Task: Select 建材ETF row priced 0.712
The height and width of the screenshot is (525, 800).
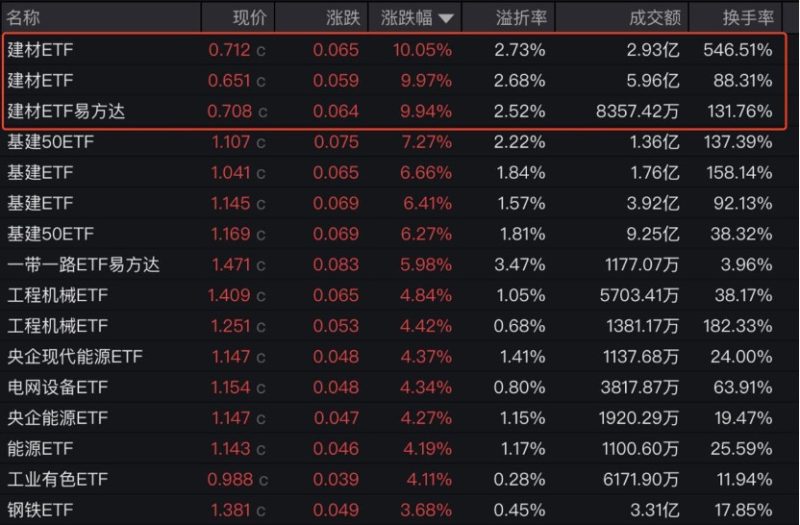Action: [394, 50]
